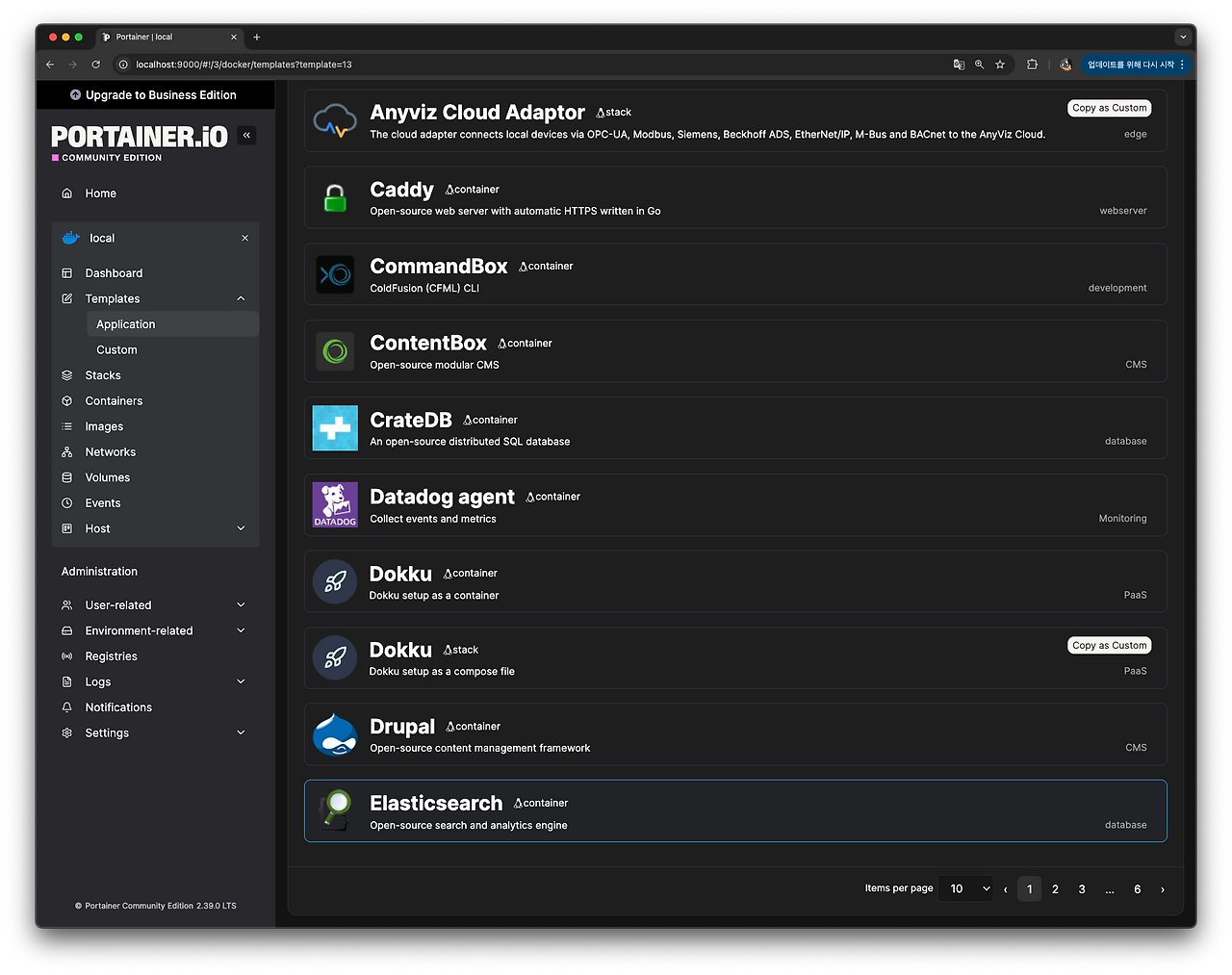Select the Elasticsearch template card title

[436, 804]
